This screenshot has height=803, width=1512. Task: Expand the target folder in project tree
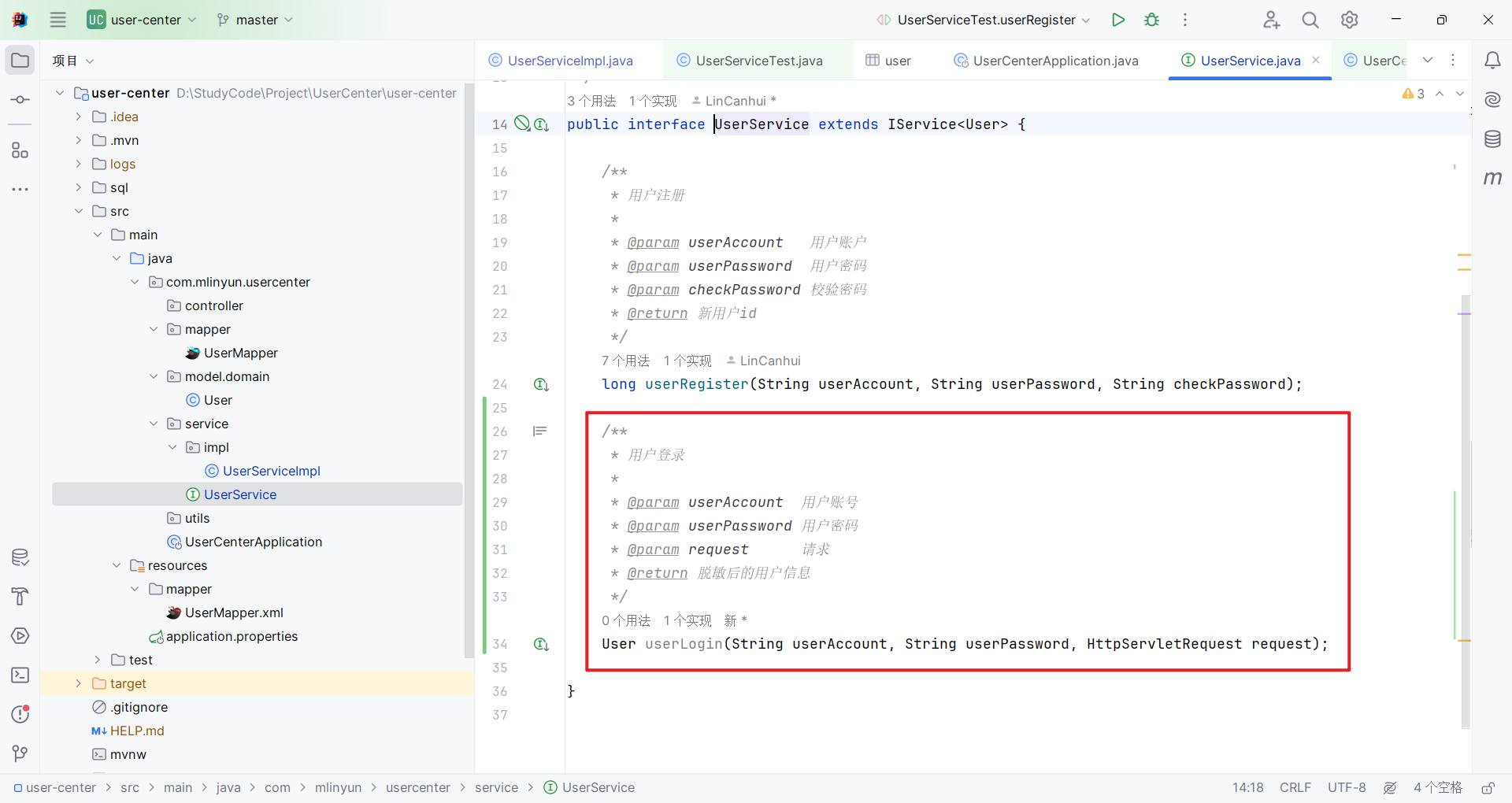pos(78,683)
